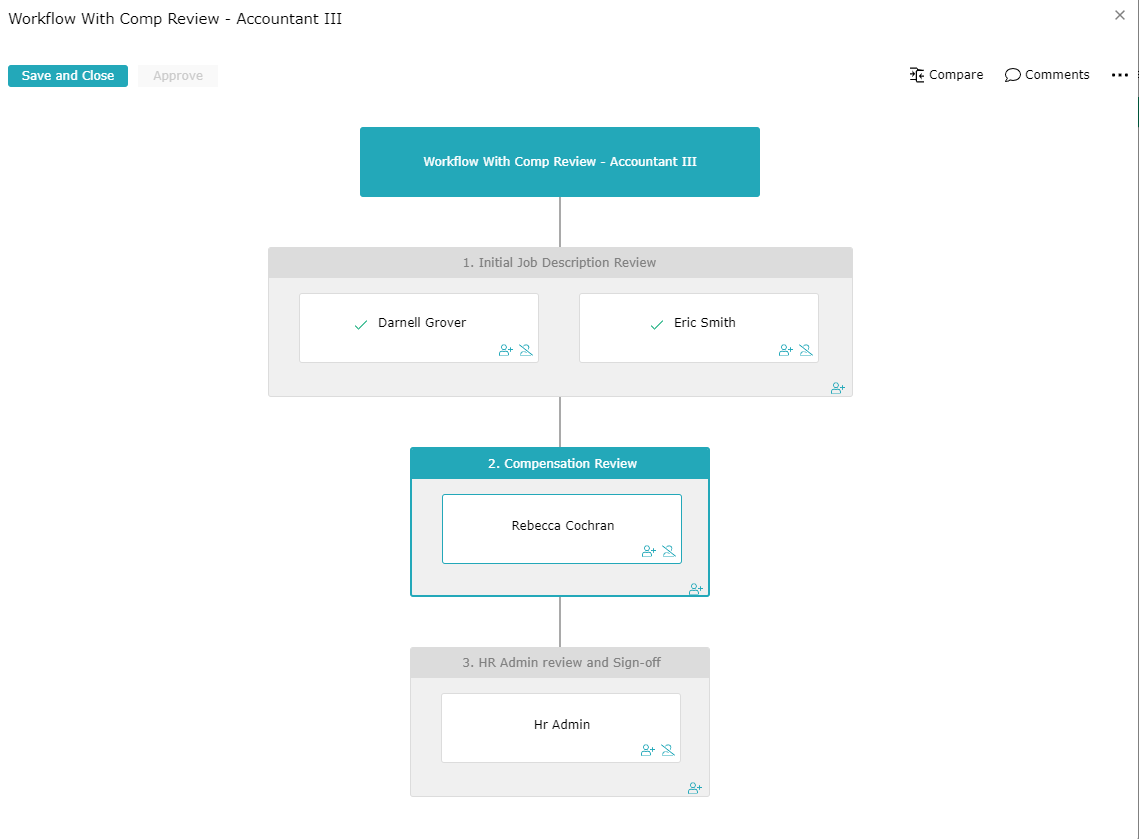Screen dimensions: 1139x839
Task: Open the Comments panel
Action: point(1046,74)
